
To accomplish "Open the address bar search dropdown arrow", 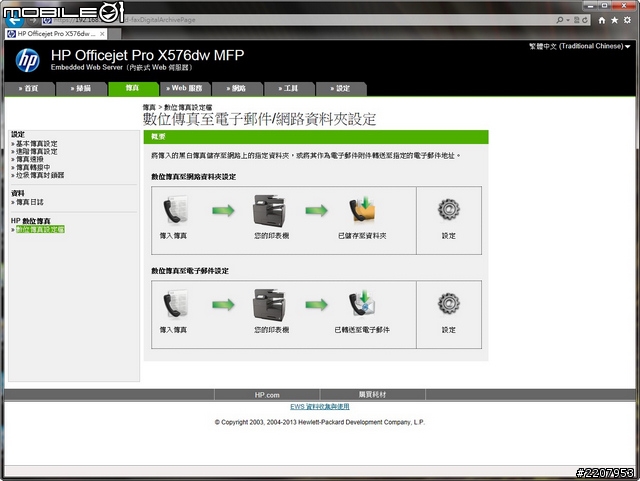I will point(568,20).
